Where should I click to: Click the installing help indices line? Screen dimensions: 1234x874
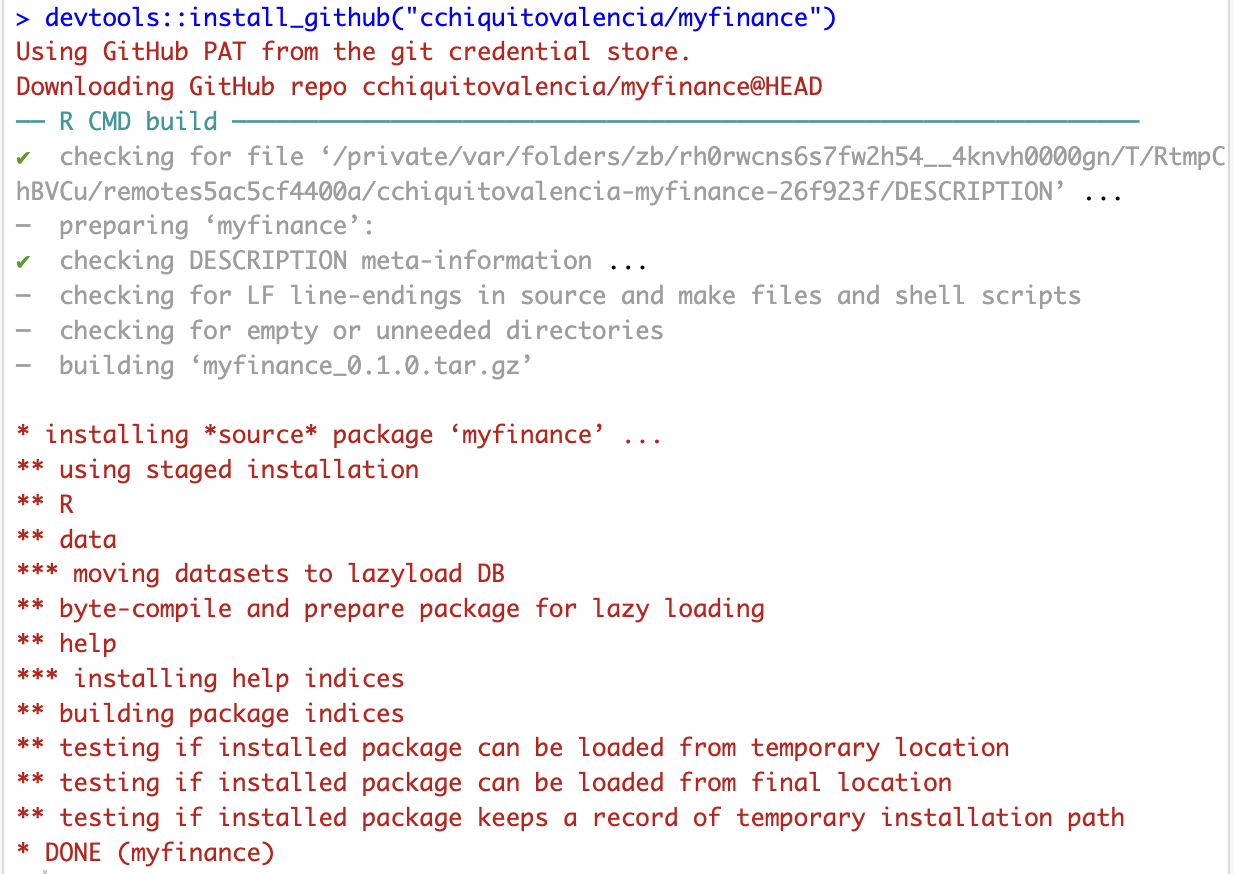click(x=210, y=678)
